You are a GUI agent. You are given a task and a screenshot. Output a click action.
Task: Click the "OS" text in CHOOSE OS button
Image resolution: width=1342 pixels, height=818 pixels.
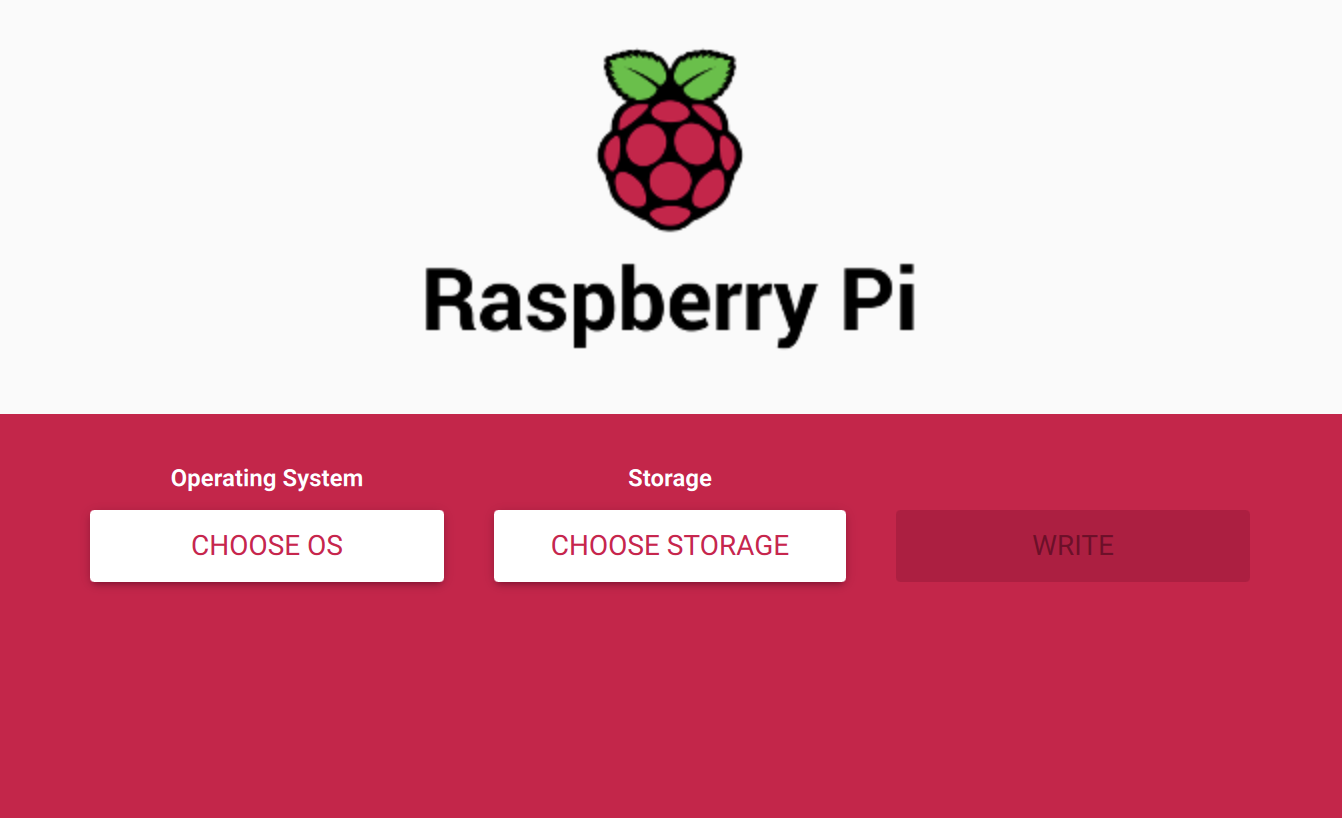(x=325, y=546)
